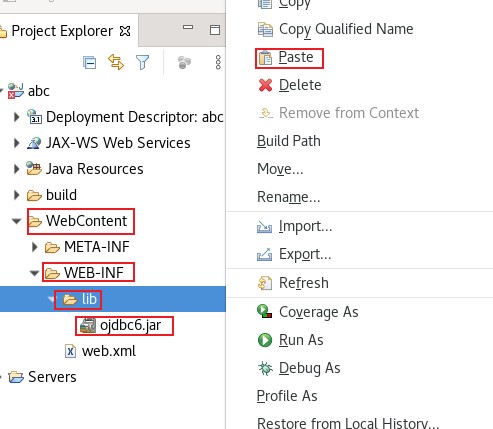Viewport: 493px width, 429px height.
Task: Select the Project Explorer tab
Action: pyautogui.click(x=62, y=31)
